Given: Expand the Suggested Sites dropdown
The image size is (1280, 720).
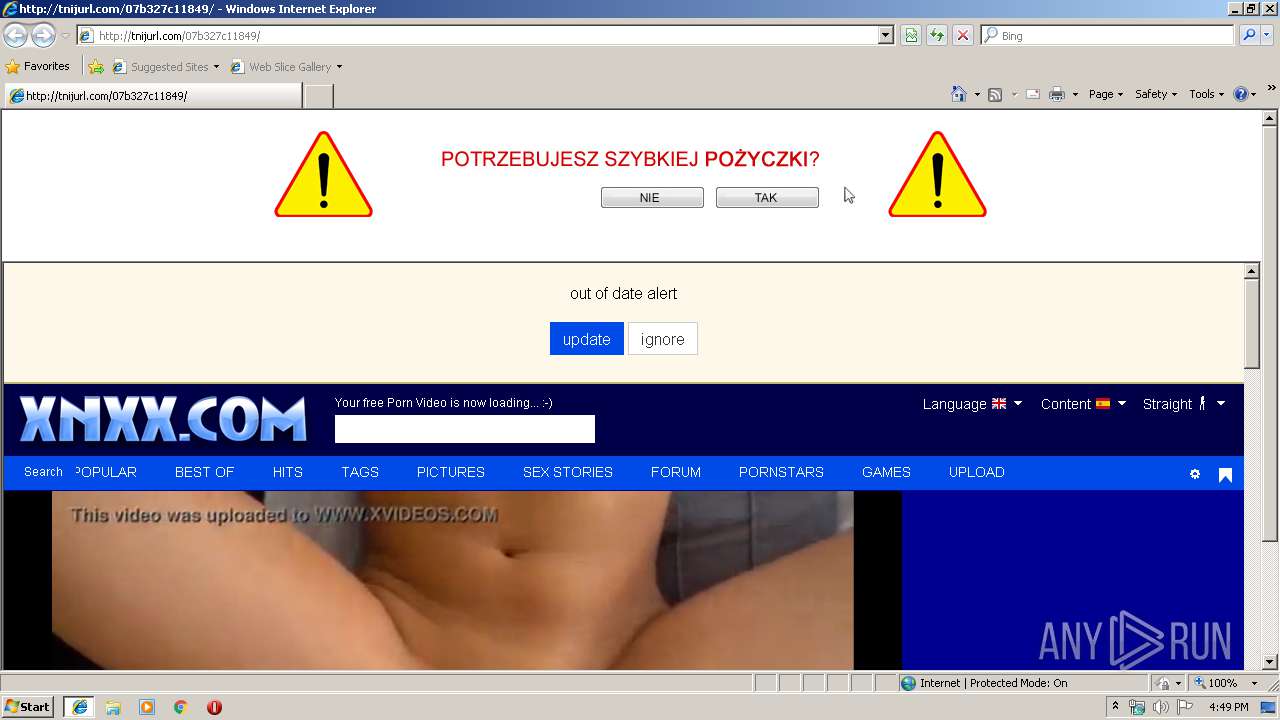Looking at the screenshot, I should (215, 67).
